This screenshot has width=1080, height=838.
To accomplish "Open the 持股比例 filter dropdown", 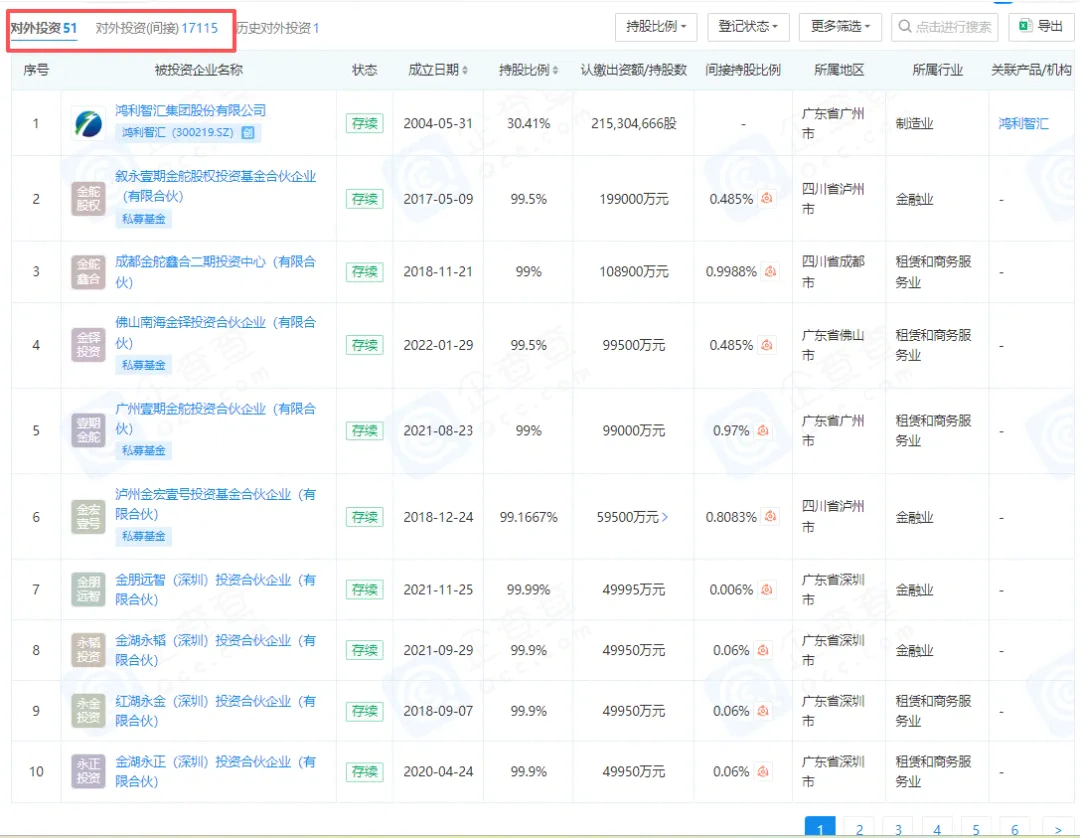I will (x=655, y=26).
